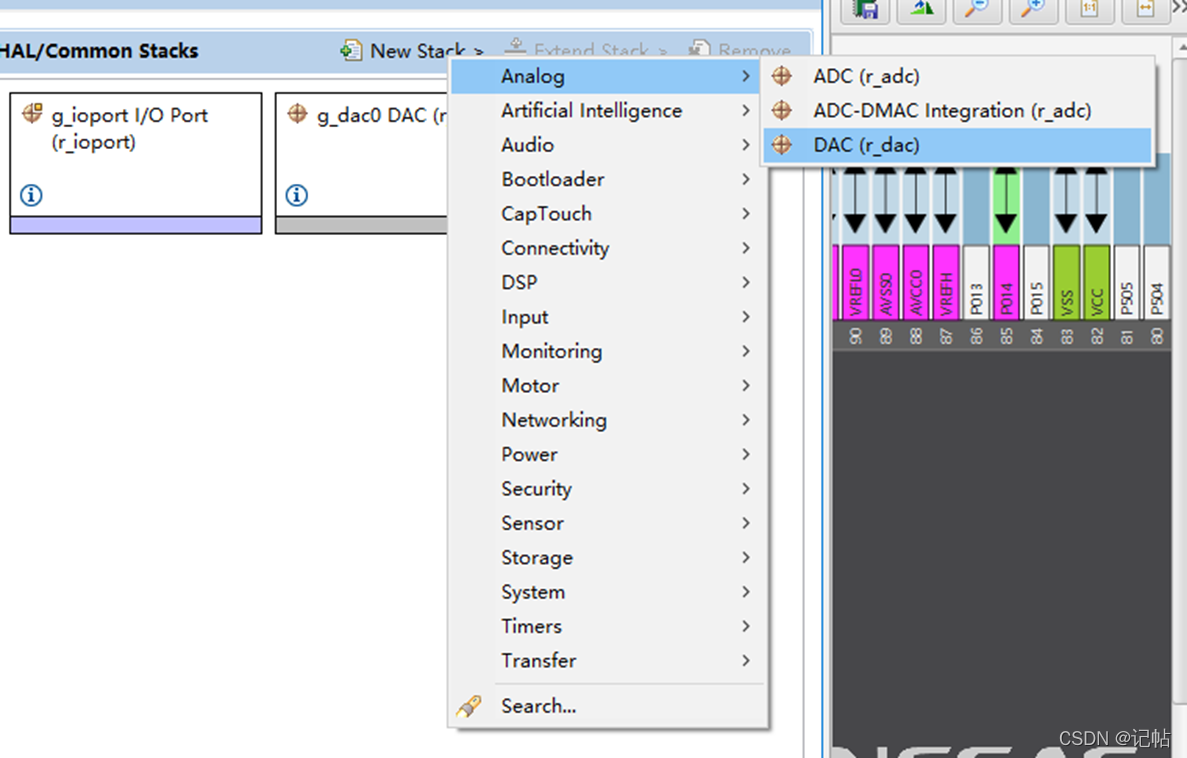Select pin AVSS0 in package view
This screenshot has height=758, width=1187.
coord(886,282)
